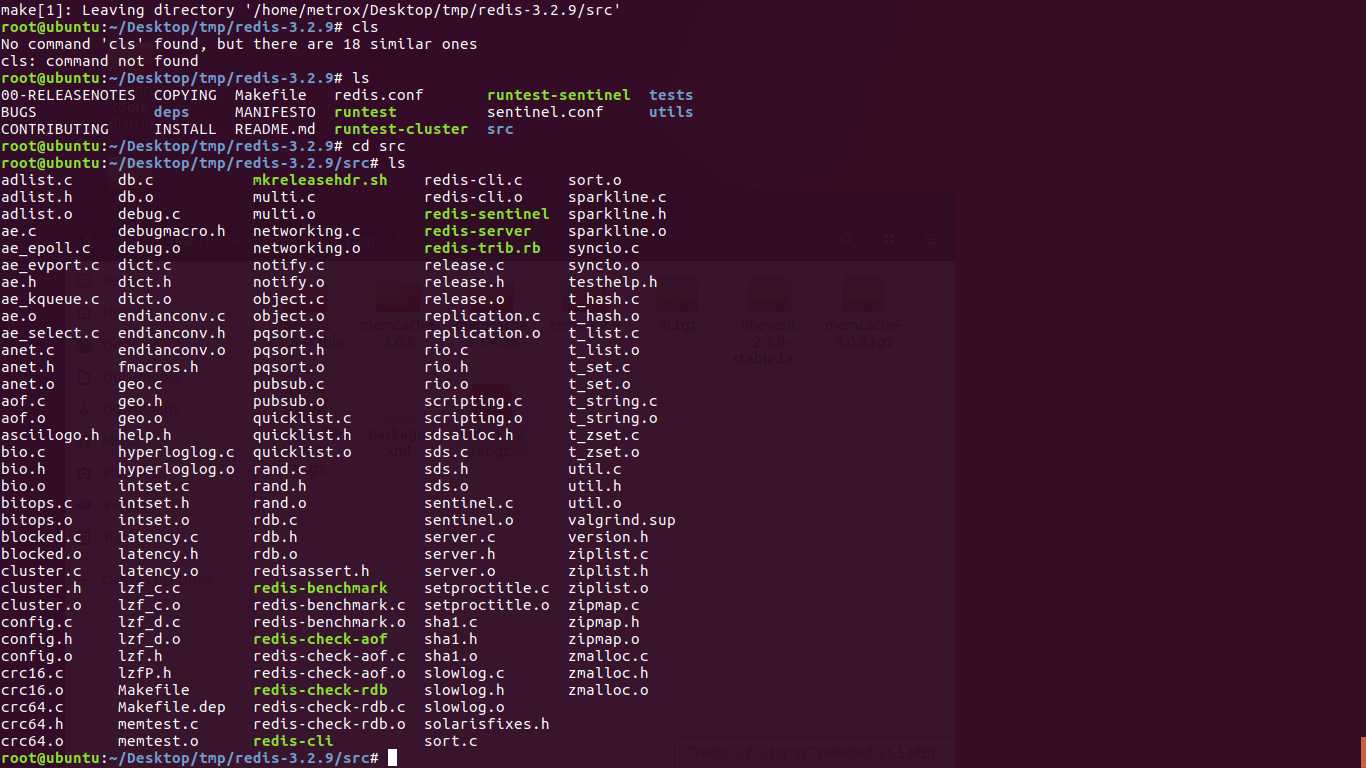Viewport: 1366px width, 768px height.
Task: Click the blue tests directory name
Action: click(x=671, y=95)
